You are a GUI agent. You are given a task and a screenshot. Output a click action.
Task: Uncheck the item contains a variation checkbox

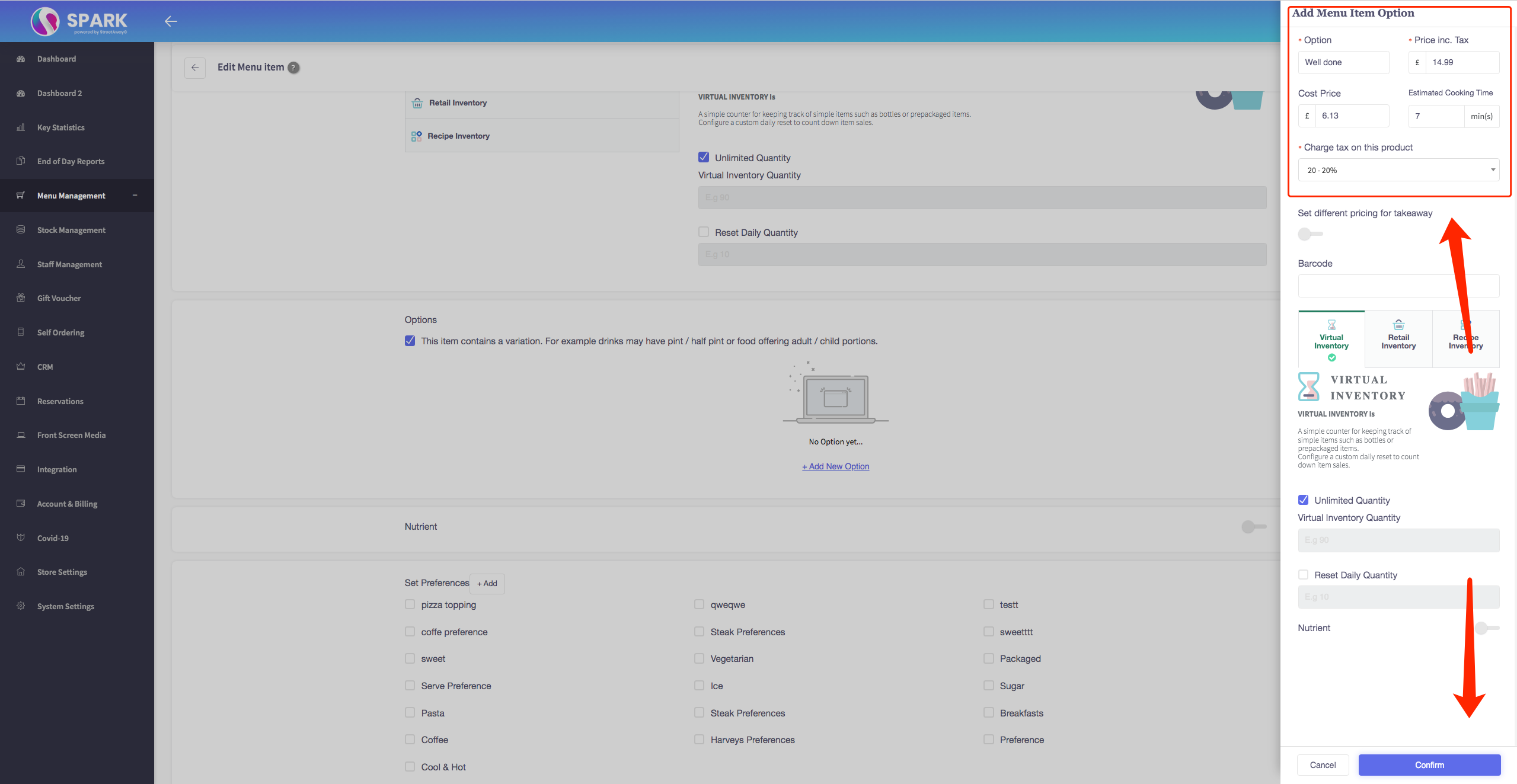coord(410,341)
